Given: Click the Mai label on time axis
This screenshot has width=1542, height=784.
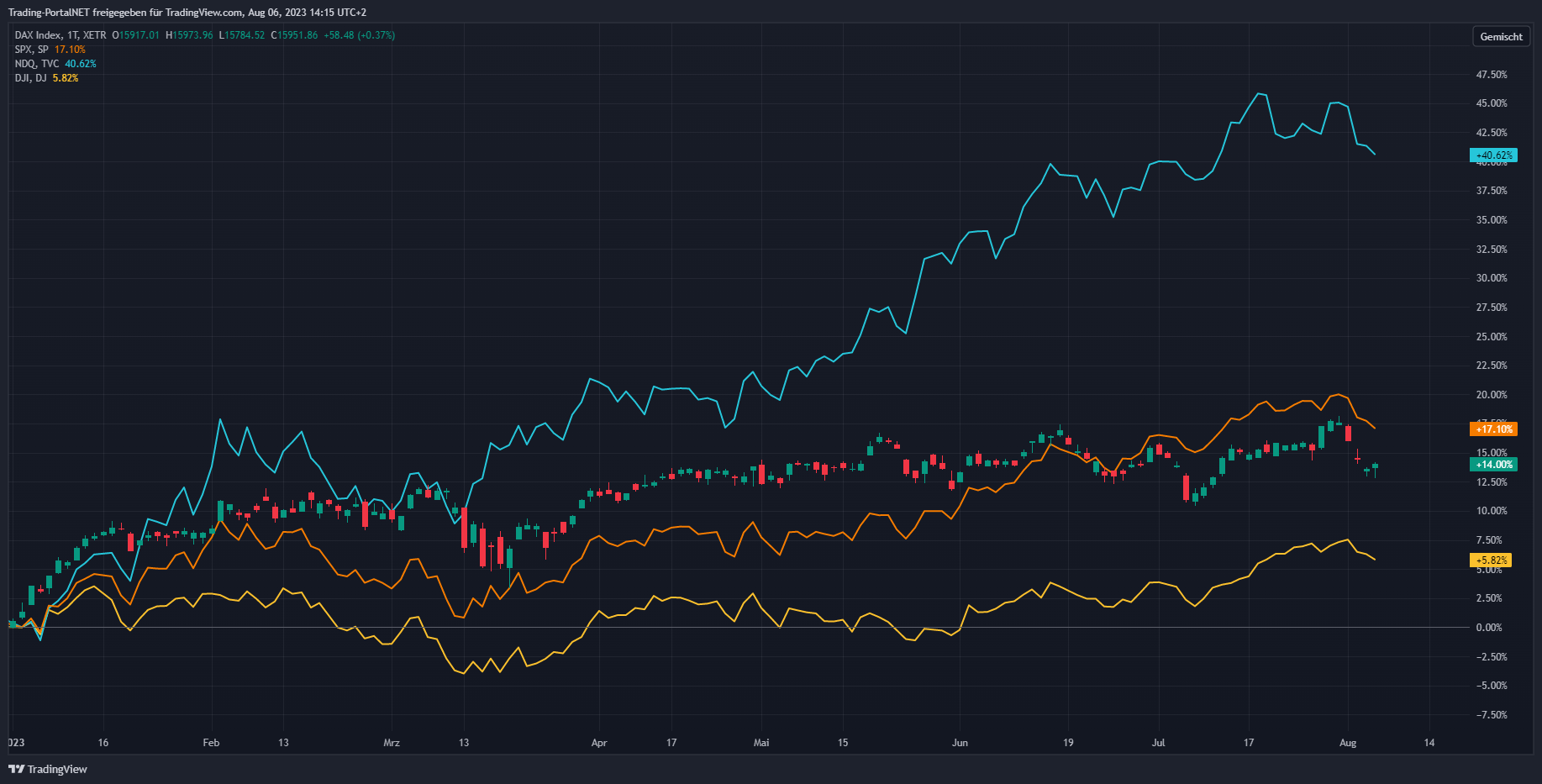Looking at the screenshot, I should click(x=761, y=743).
